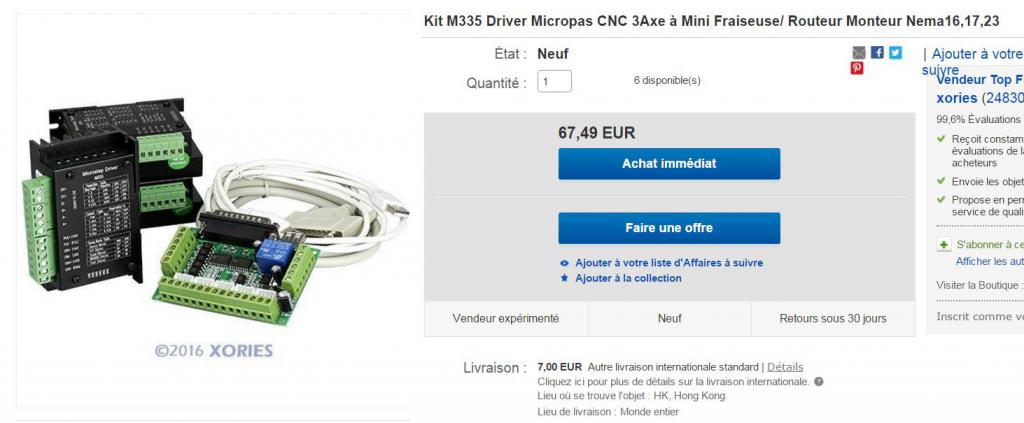Select Retours sous 30 jours tab
1024x423 pixels.
click(833, 319)
